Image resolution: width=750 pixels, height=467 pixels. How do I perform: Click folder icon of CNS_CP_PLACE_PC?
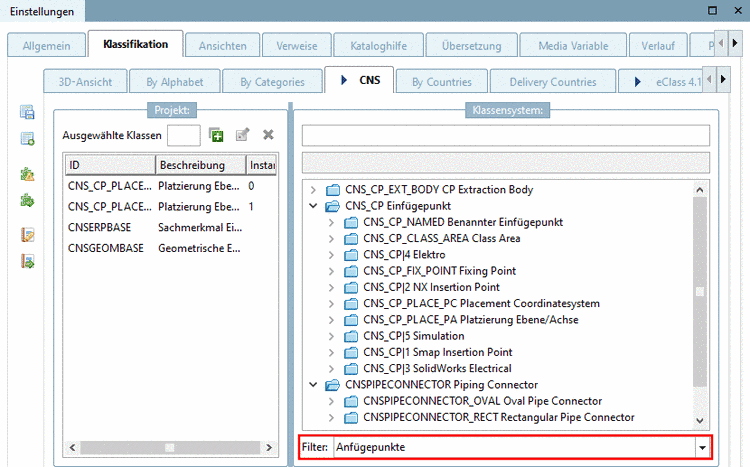(351, 304)
